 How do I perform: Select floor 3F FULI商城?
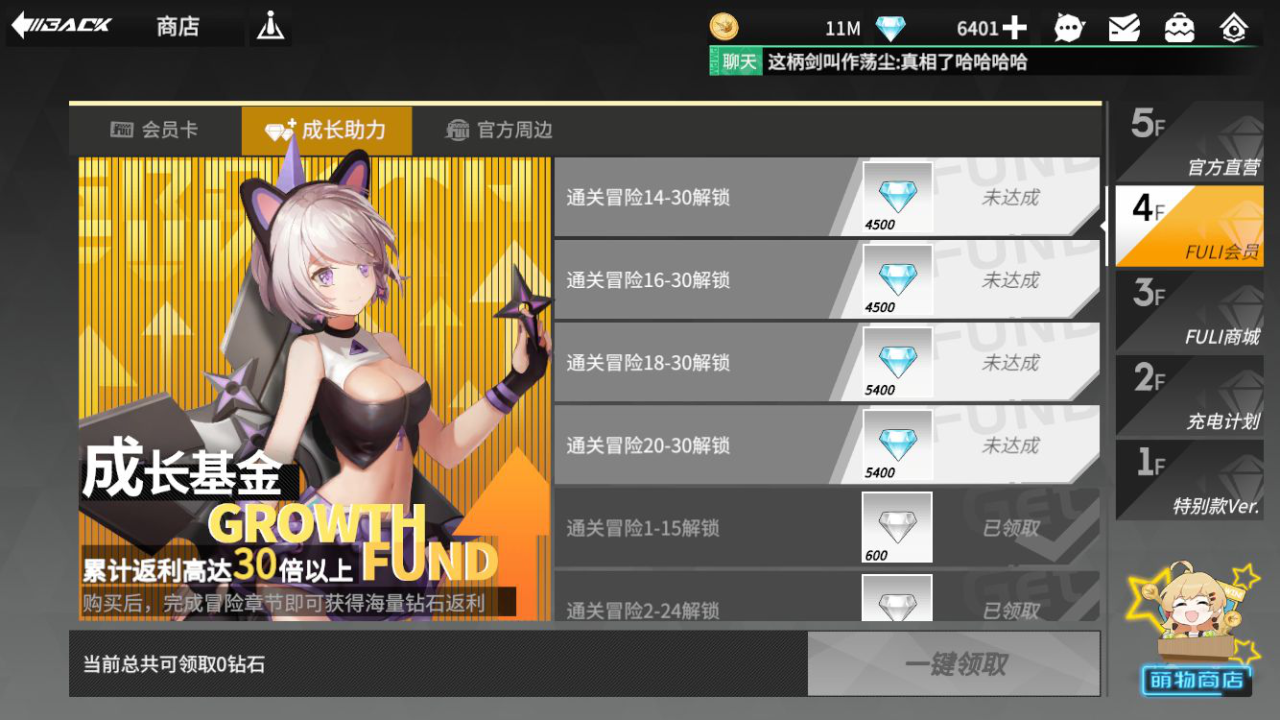(x=1190, y=311)
